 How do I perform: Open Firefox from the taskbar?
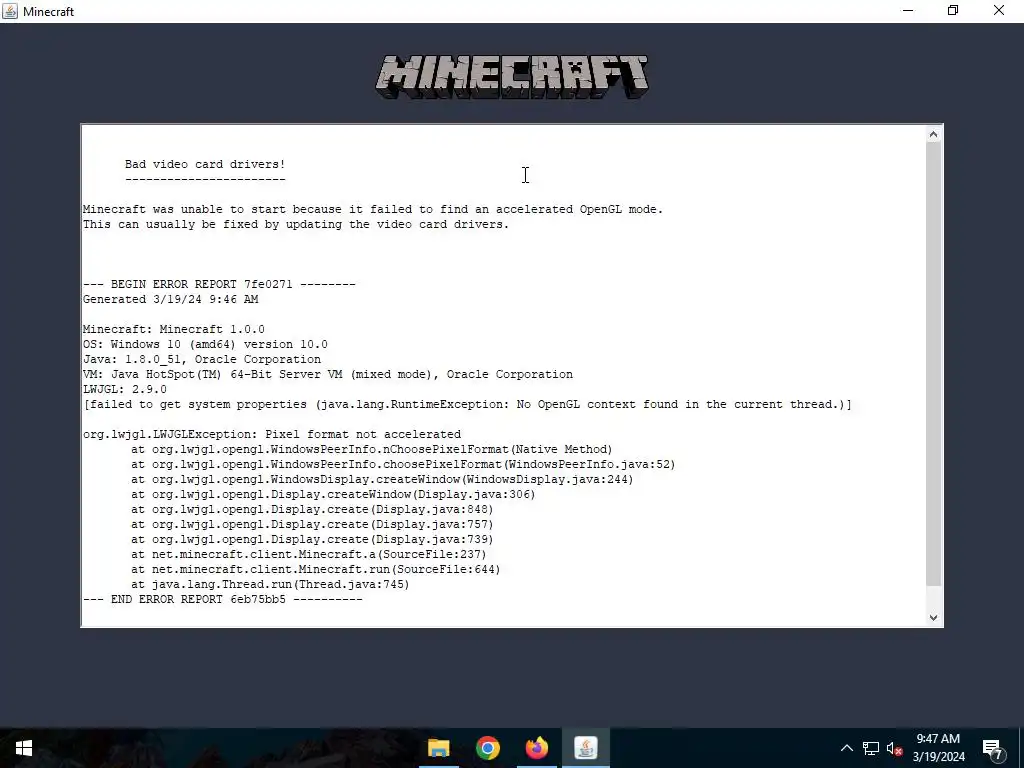click(x=537, y=748)
